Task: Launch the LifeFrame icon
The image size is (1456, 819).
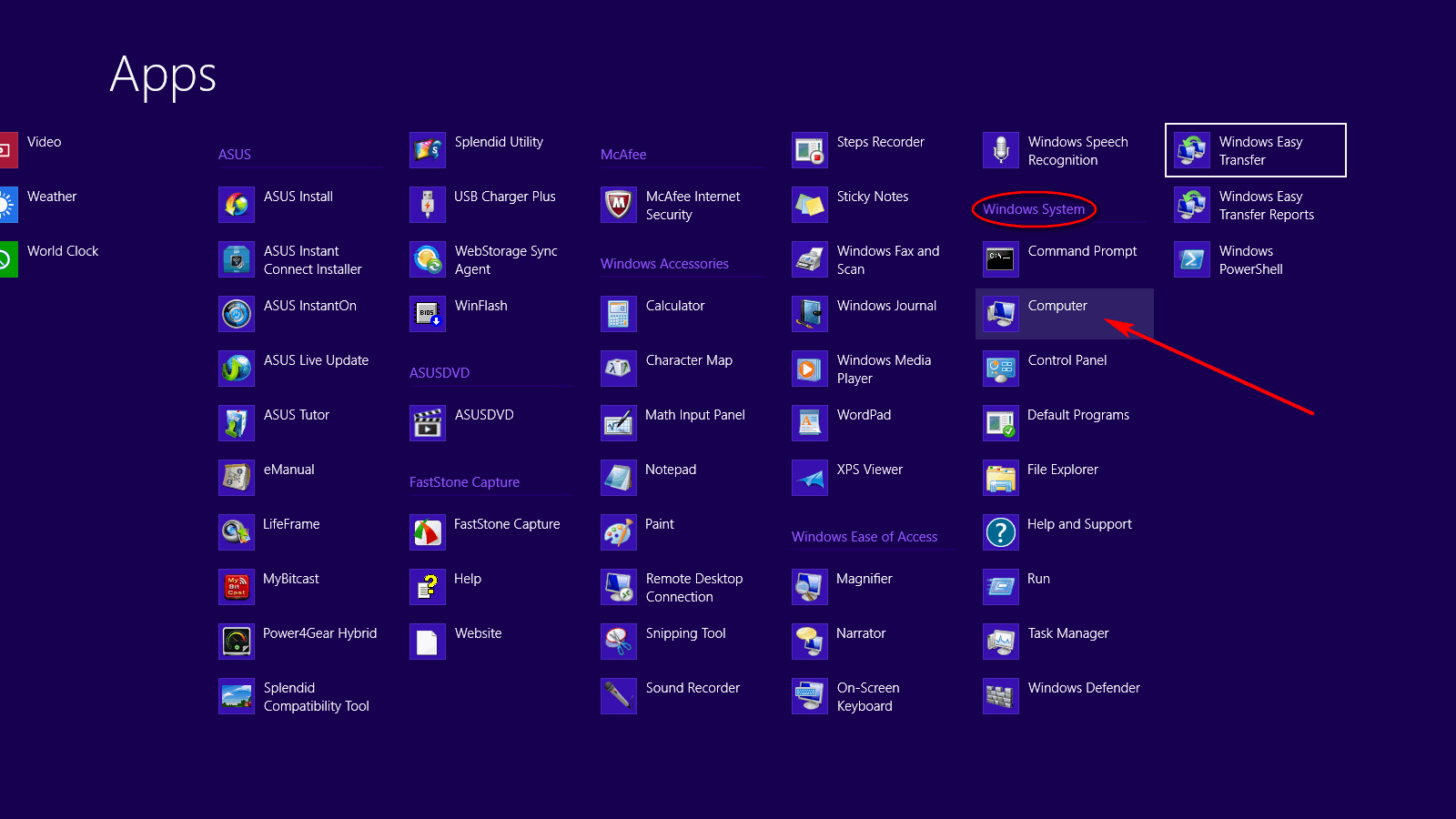Action: tap(237, 532)
